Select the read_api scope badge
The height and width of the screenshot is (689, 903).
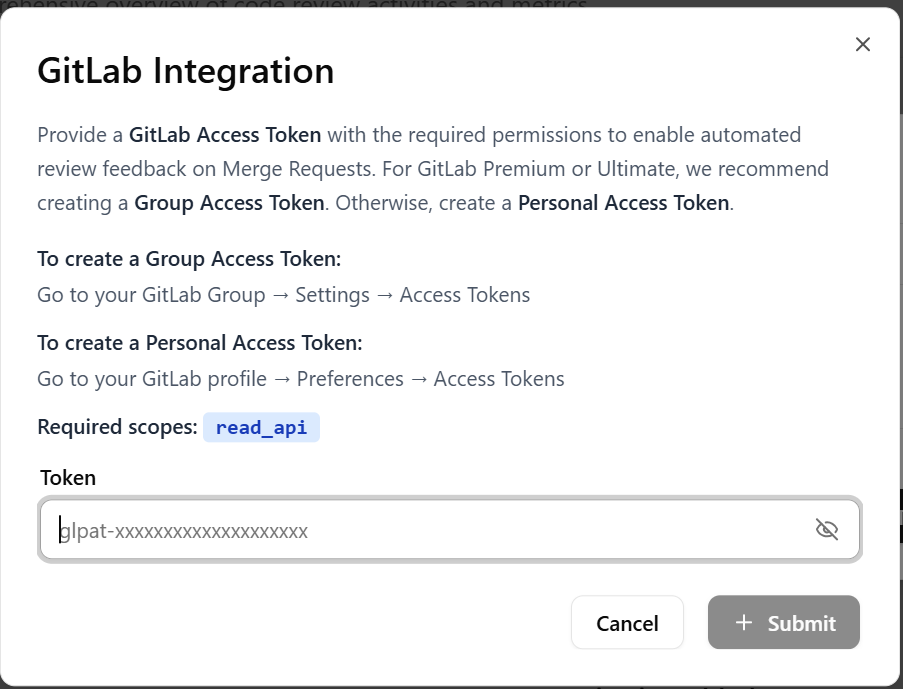[x=261, y=427]
